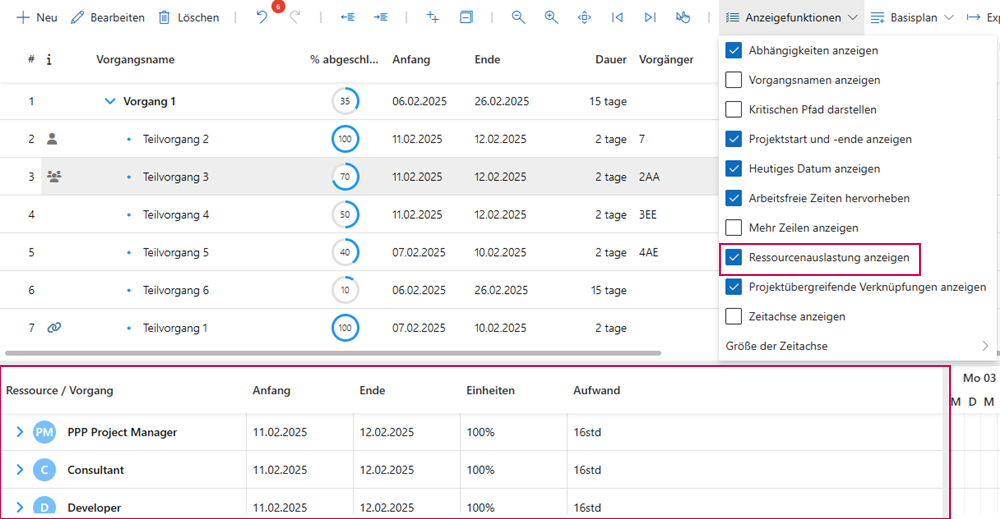Click the Neu button
The width and height of the screenshot is (1000, 519).
click(x=37, y=18)
